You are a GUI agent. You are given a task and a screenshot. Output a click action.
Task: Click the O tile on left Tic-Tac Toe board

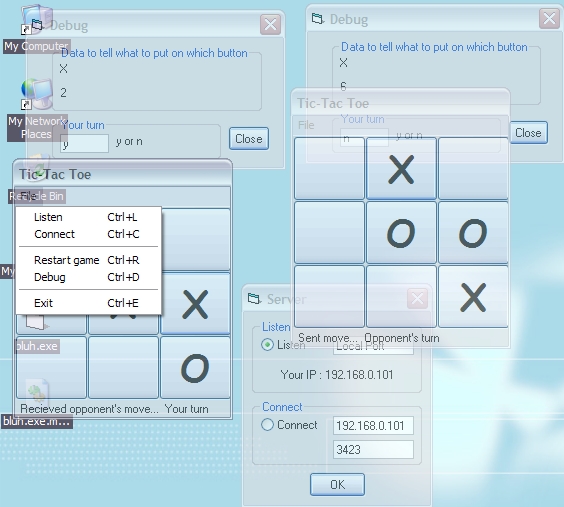tap(195, 367)
